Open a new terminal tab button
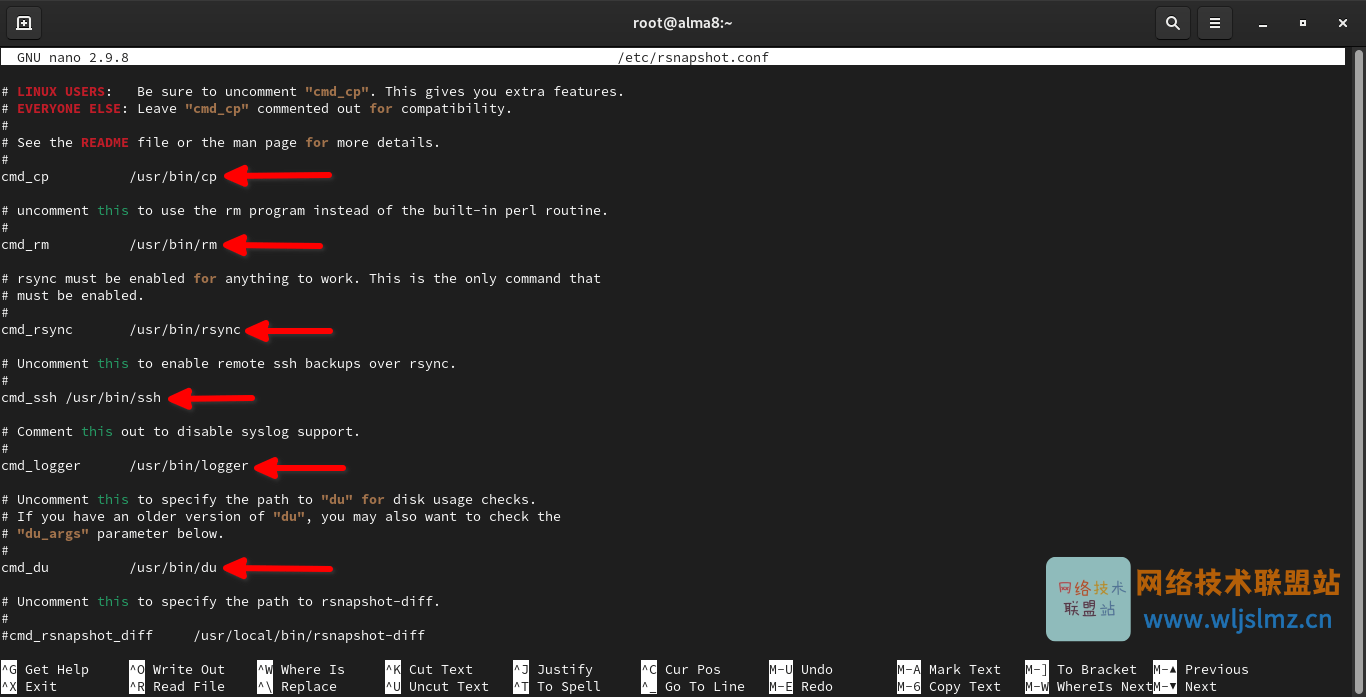The width and height of the screenshot is (1366, 697). click(x=24, y=22)
